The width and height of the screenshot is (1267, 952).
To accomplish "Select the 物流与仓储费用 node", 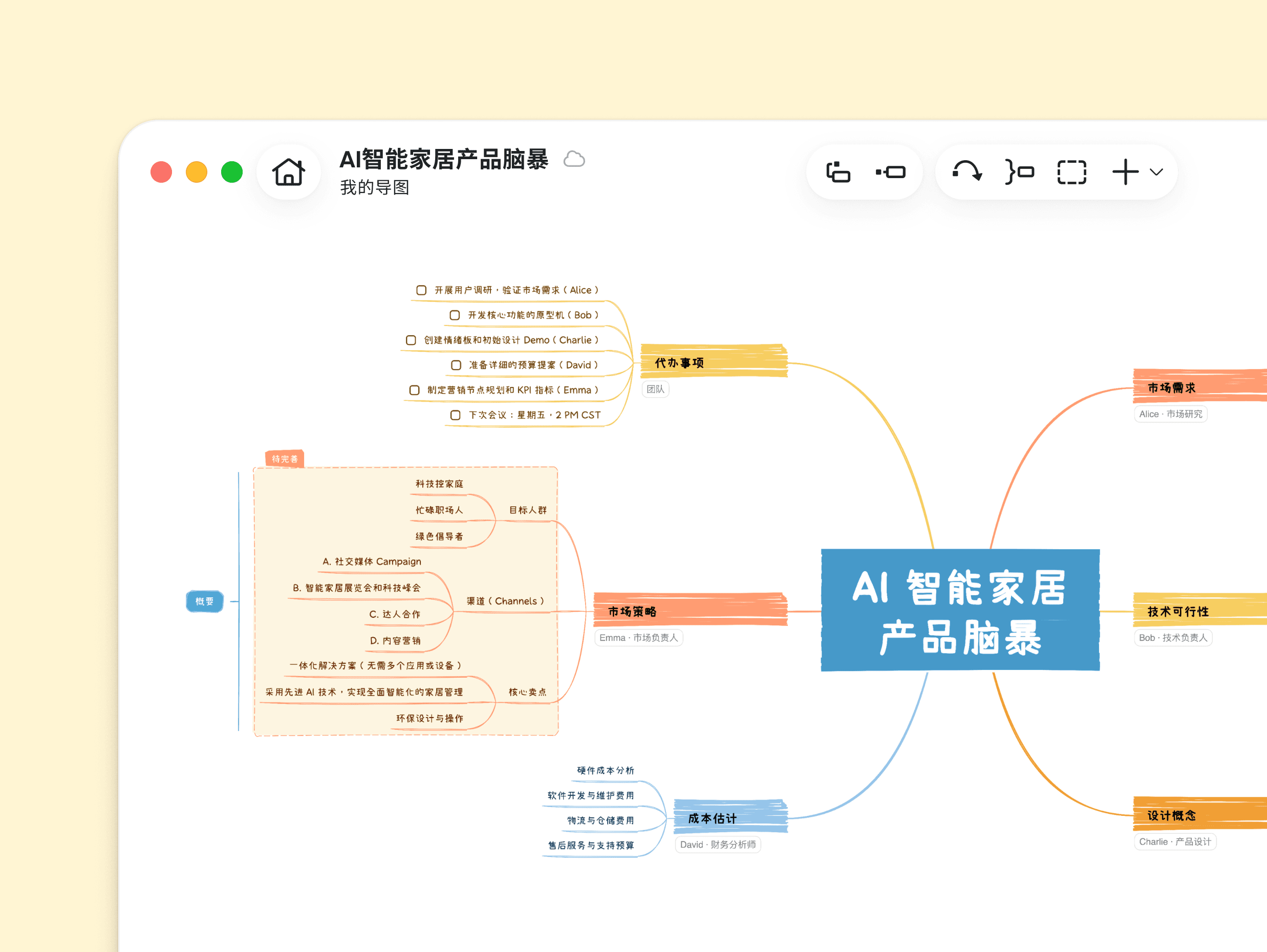I will click(x=600, y=820).
